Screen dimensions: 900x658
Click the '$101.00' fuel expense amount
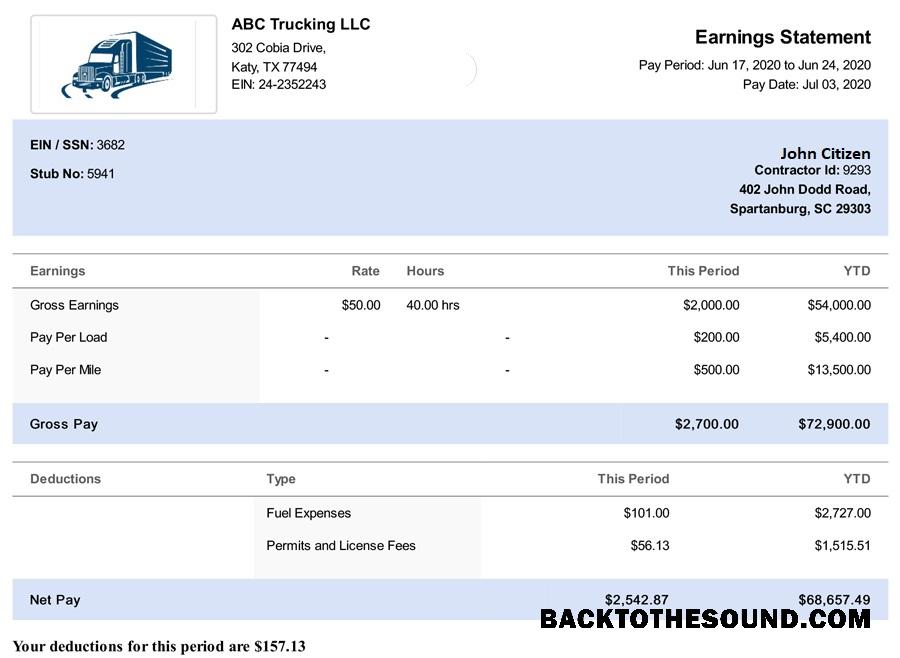tap(646, 513)
